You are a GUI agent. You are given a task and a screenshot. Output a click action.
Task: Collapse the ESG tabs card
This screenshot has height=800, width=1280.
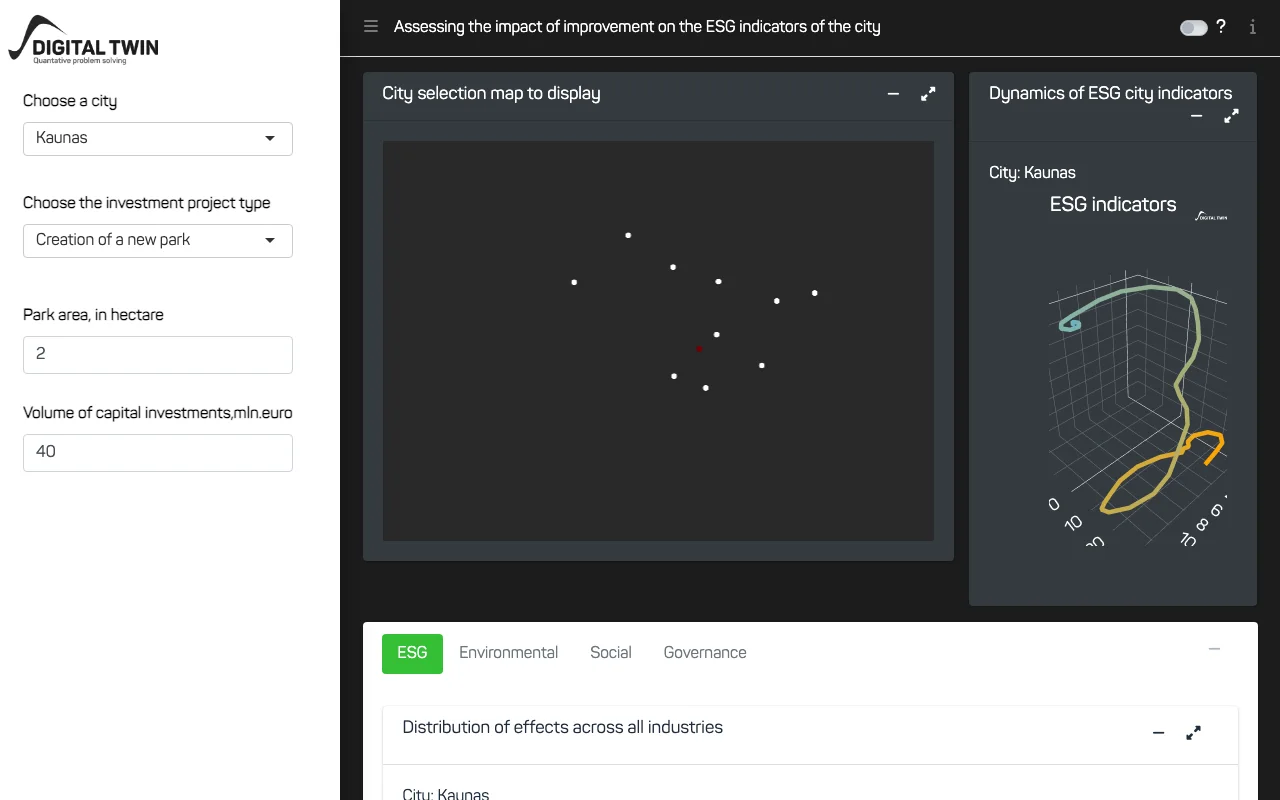[1214, 649]
